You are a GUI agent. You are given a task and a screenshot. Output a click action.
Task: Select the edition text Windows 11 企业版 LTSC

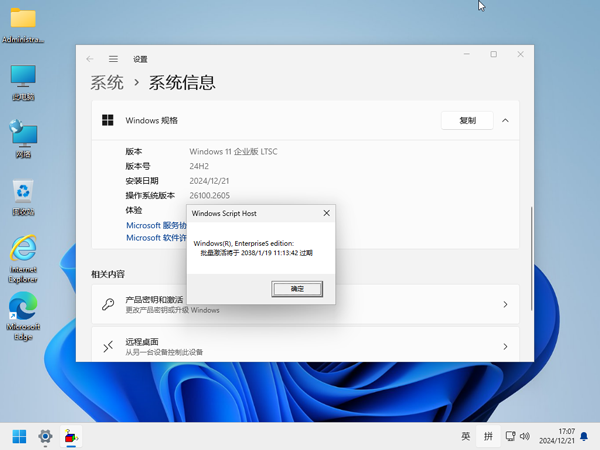point(233,152)
